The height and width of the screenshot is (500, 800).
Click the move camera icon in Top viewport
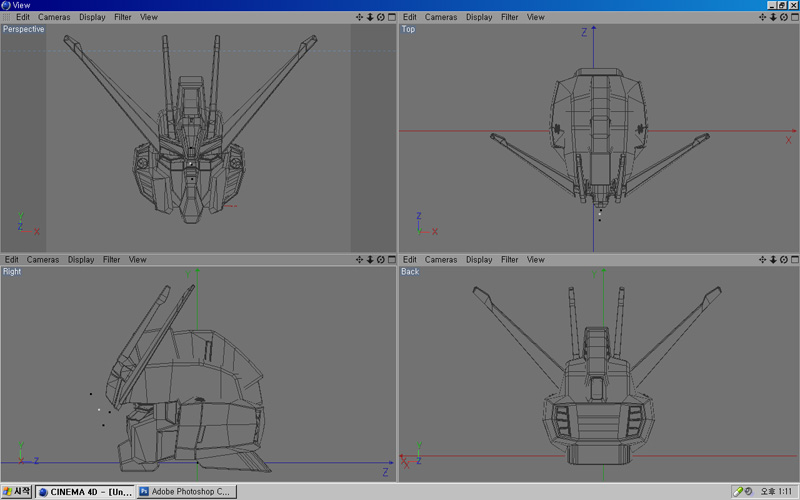762,17
